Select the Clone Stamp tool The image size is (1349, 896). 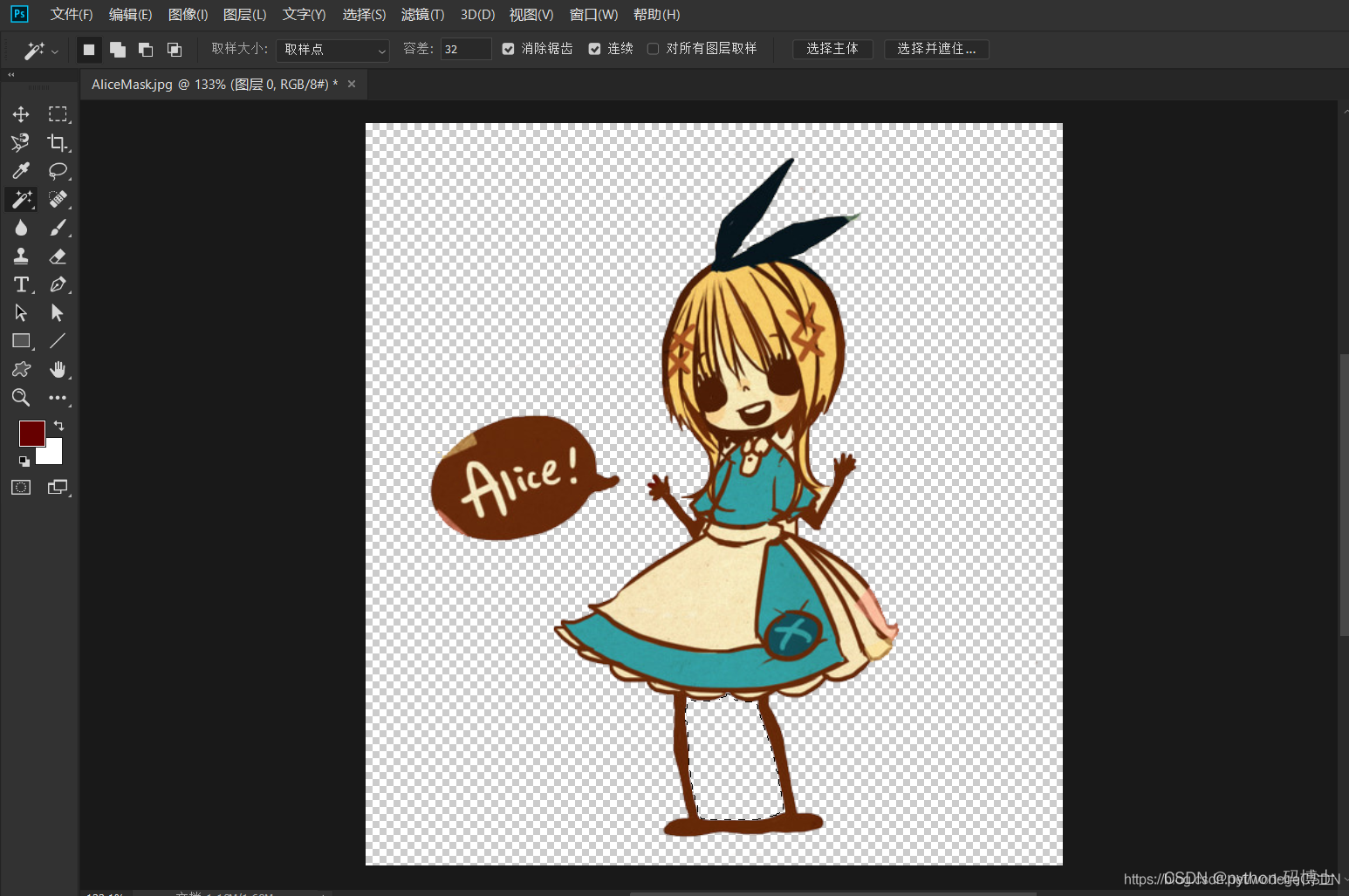(21, 256)
